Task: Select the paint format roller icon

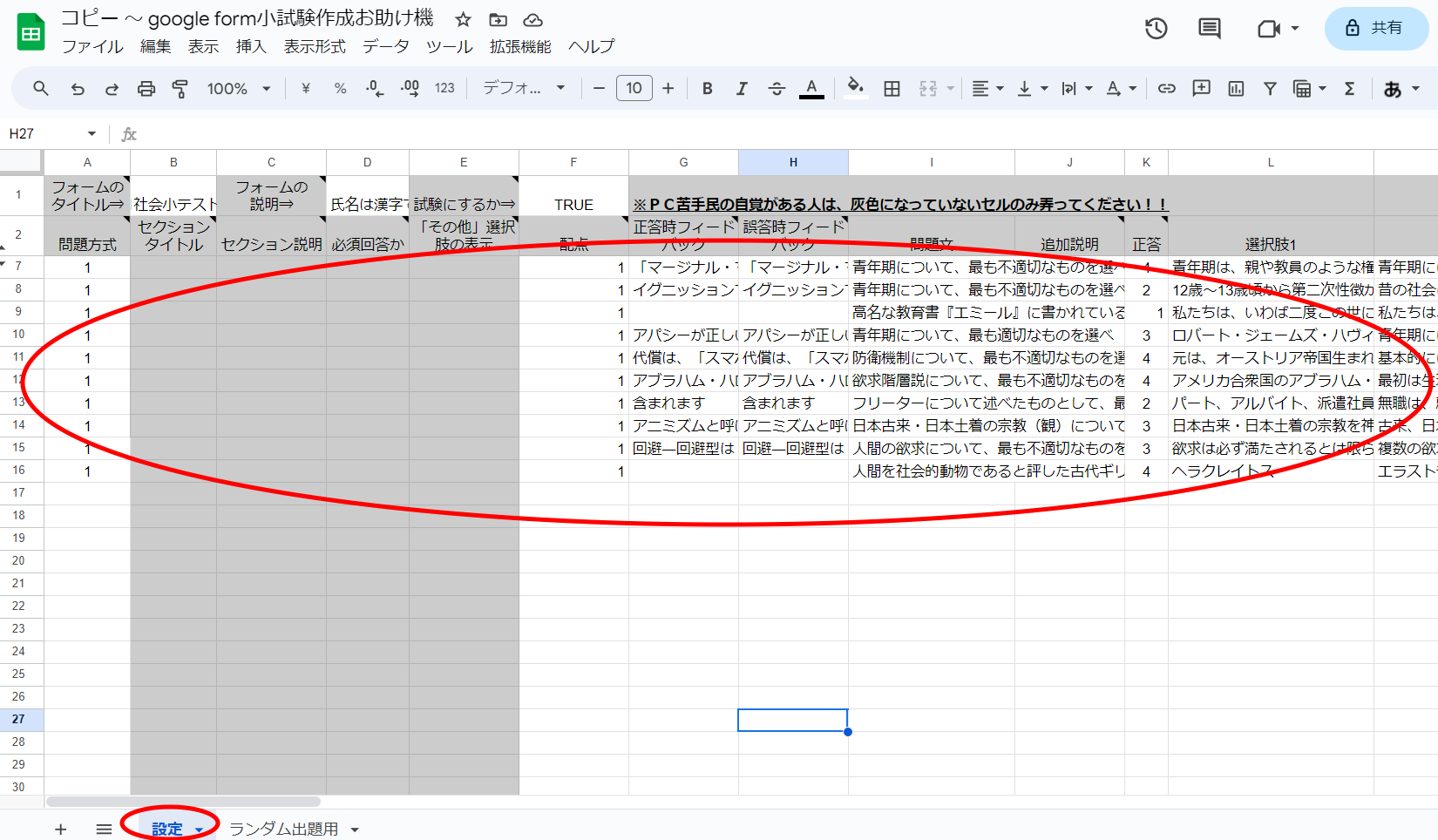Action: tap(180, 88)
